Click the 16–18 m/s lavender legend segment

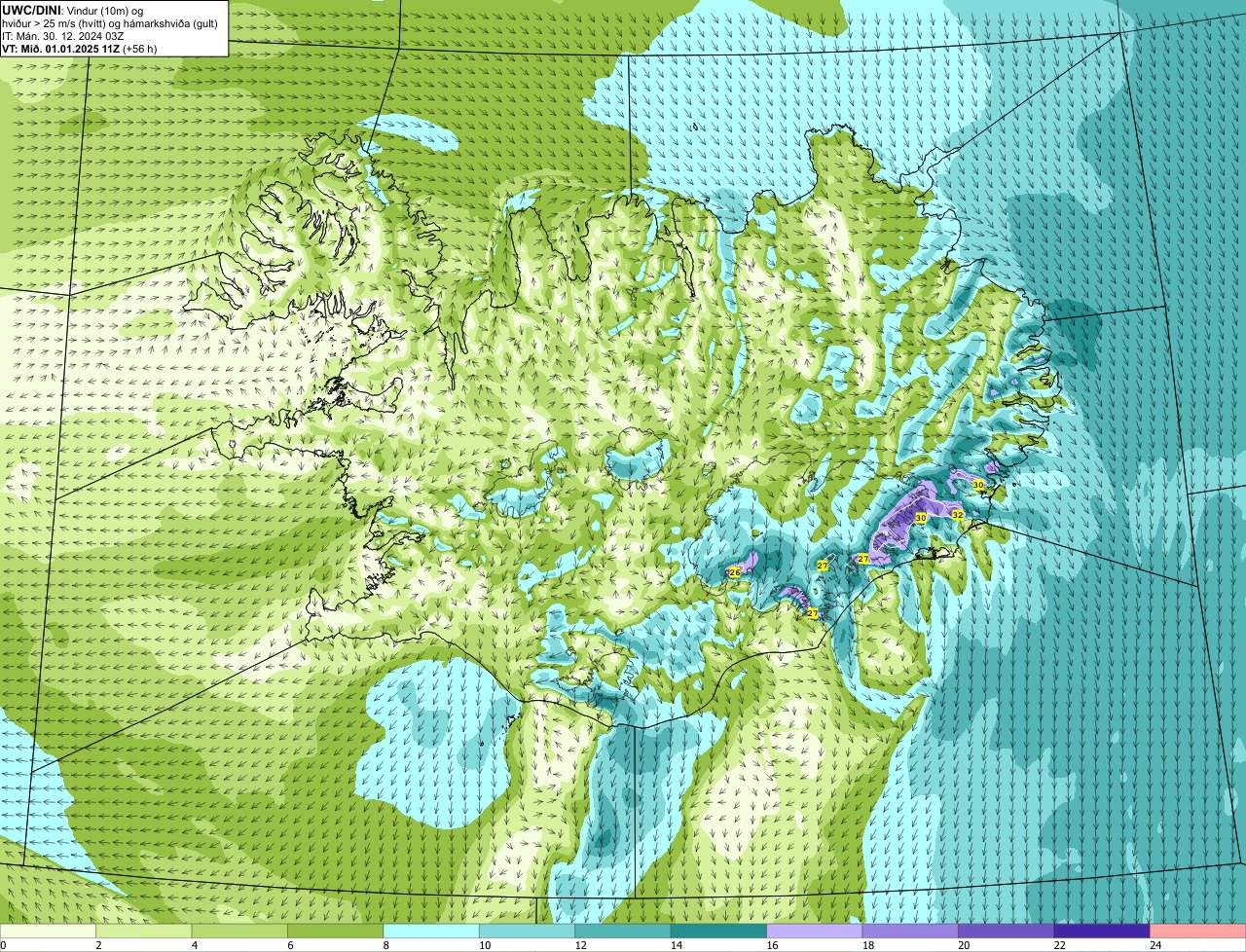pos(815,931)
